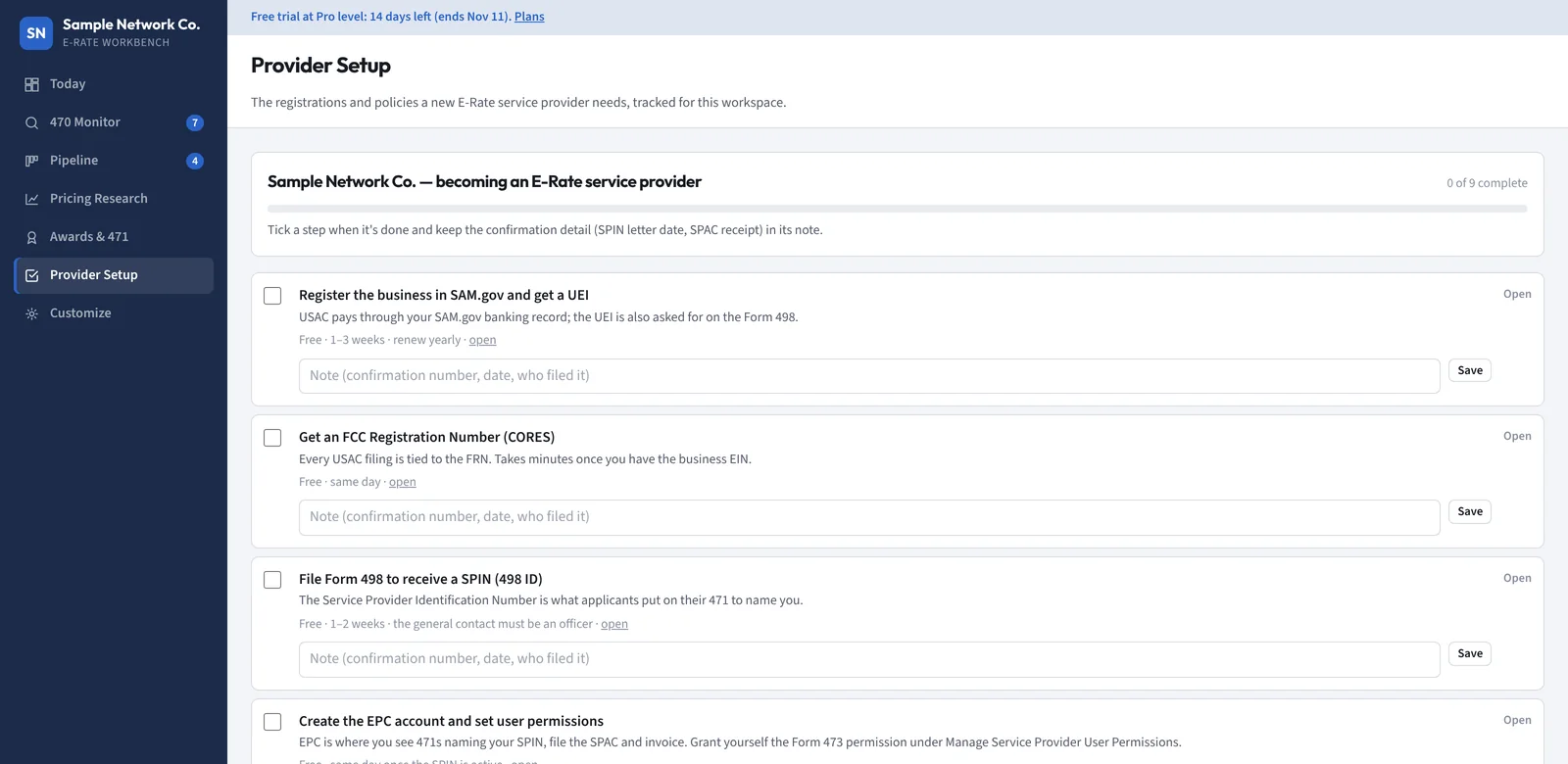
Task: Mark File Form 498 step complete
Action: [272, 580]
